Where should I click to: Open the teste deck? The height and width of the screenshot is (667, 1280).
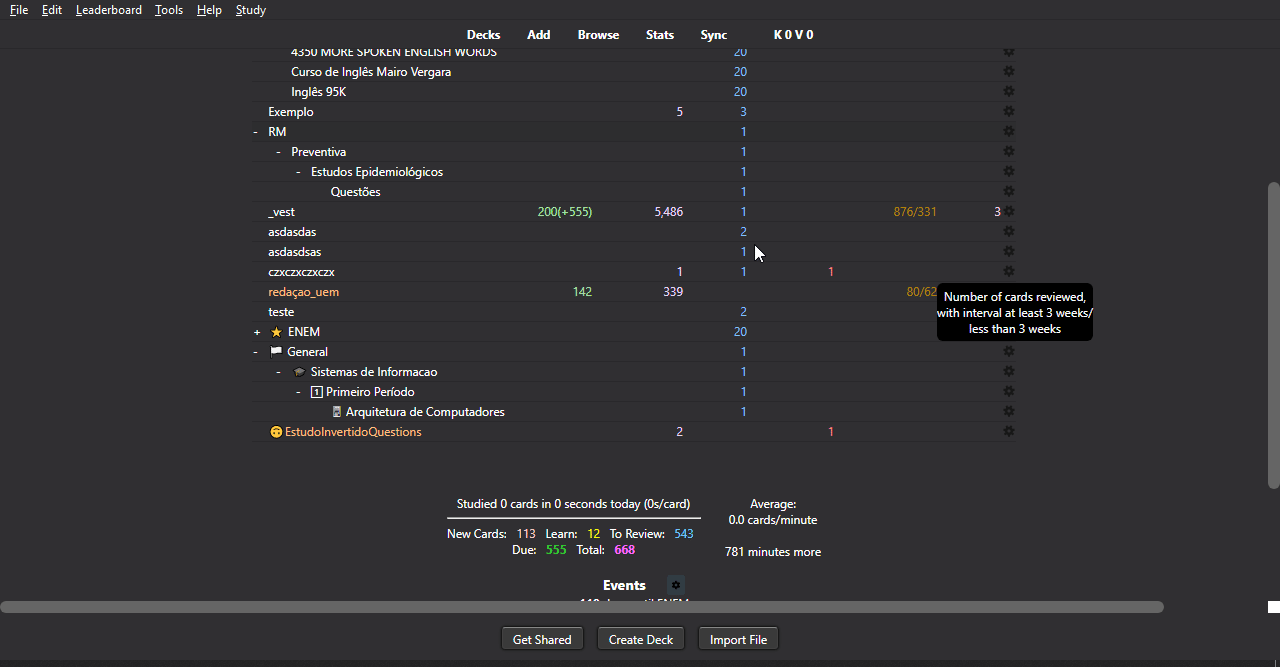point(281,312)
